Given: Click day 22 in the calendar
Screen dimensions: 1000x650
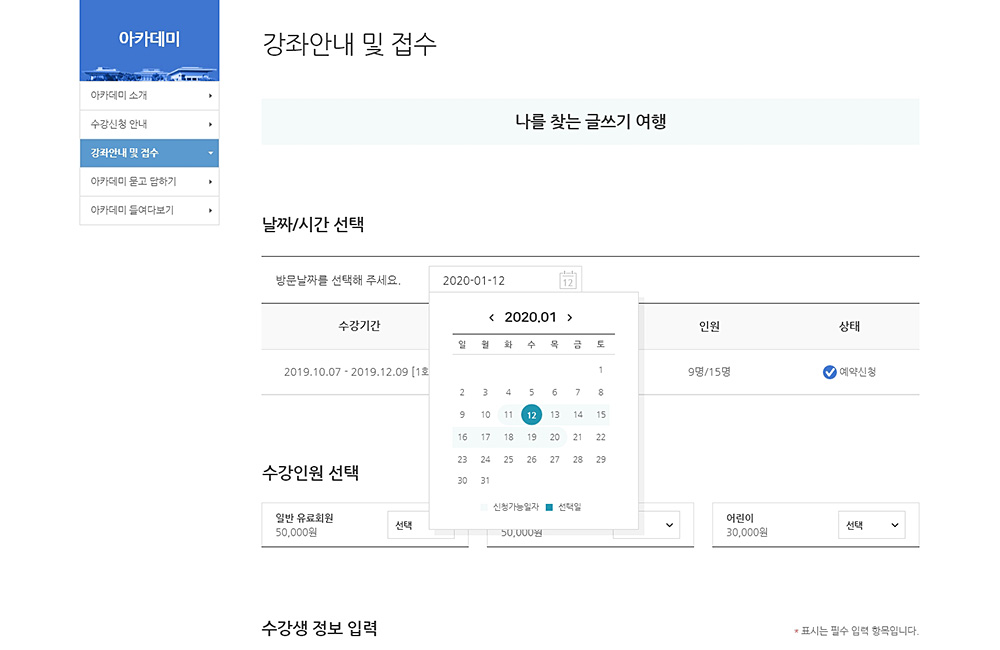Looking at the screenshot, I should click(601, 437).
